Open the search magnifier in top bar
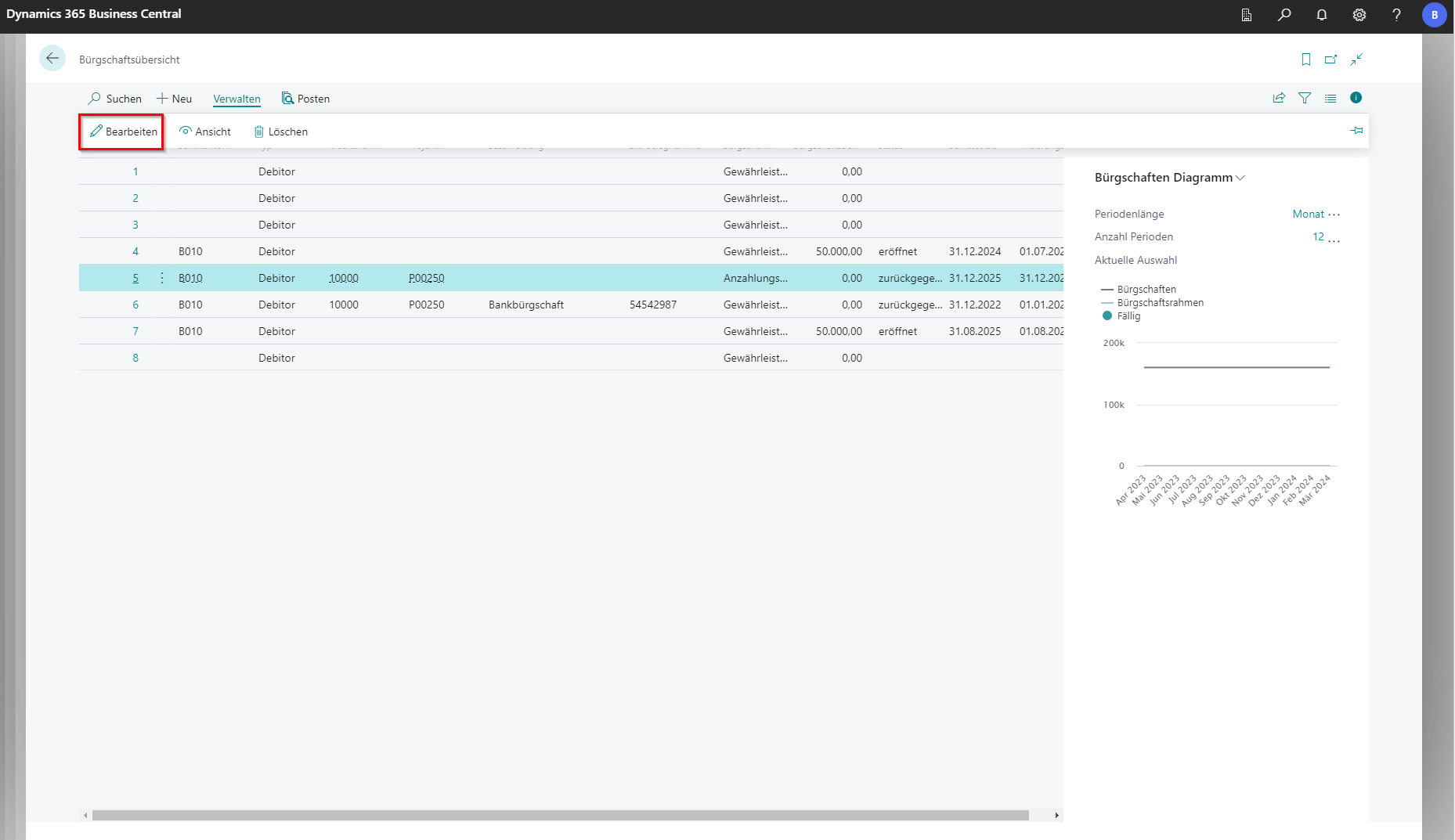Image resolution: width=1455 pixels, height=840 pixels. tap(1284, 15)
